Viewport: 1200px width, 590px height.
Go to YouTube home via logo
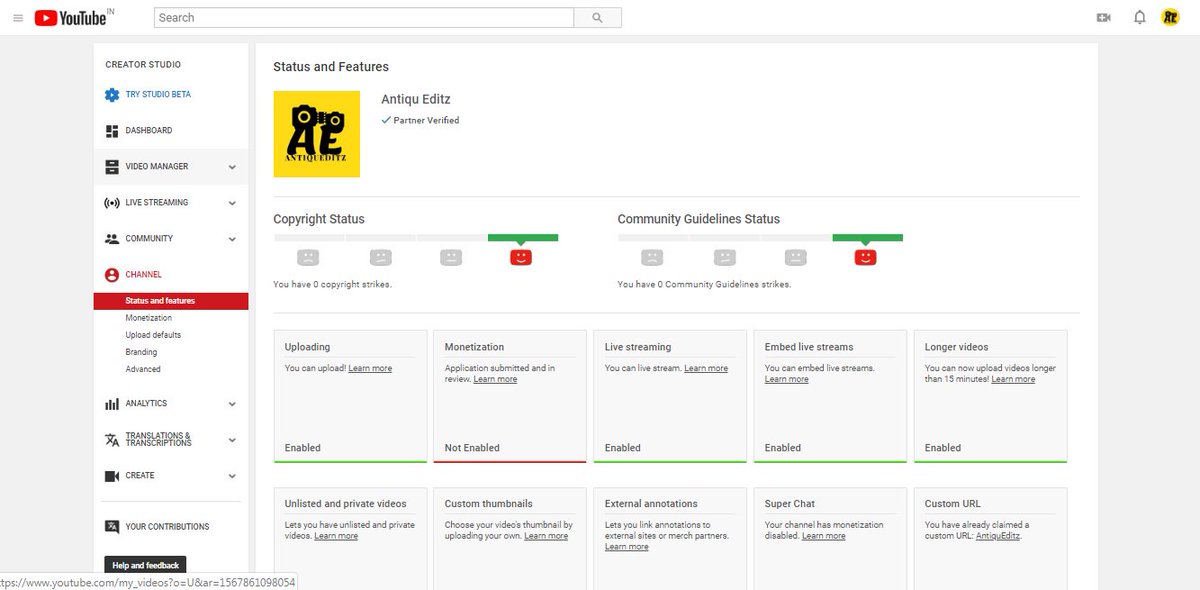pyautogui.click(x=70, y=18)
